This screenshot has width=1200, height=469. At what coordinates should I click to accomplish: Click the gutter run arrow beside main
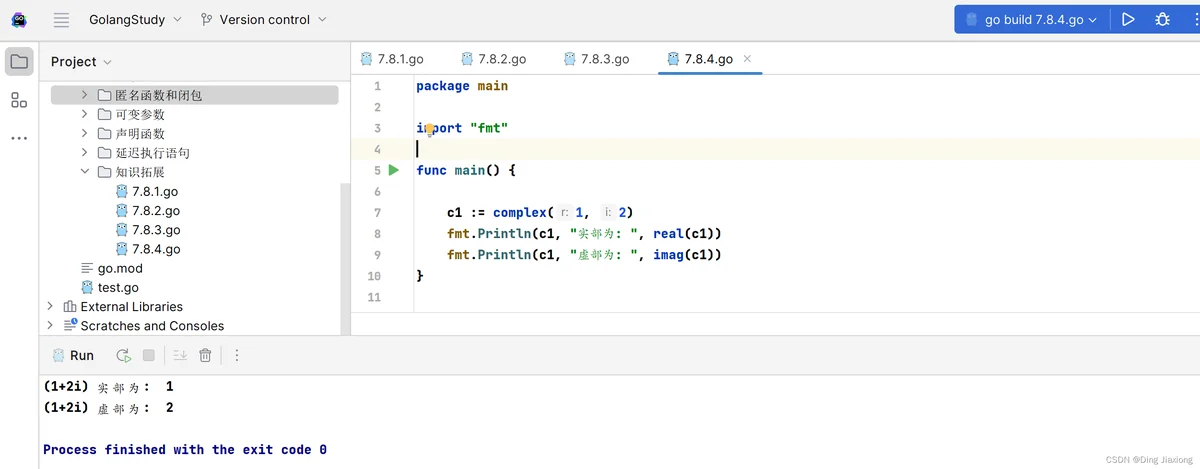[393, 170]
